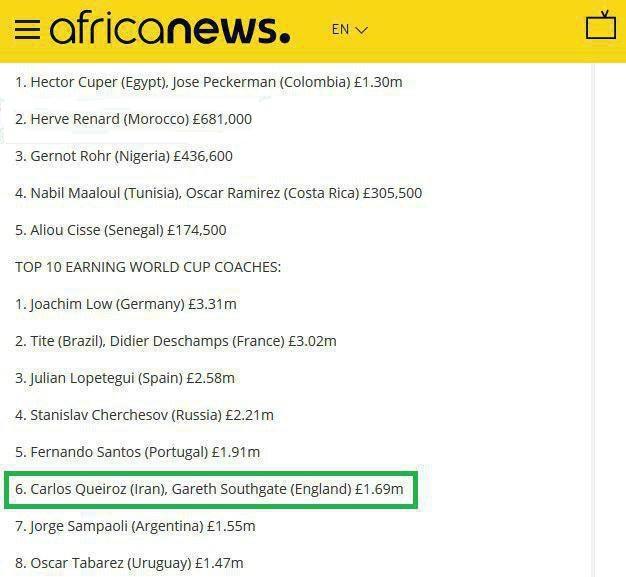
Task: Select the Jorge Sampaoli (Argentina) line
Action: click(135, 526)
